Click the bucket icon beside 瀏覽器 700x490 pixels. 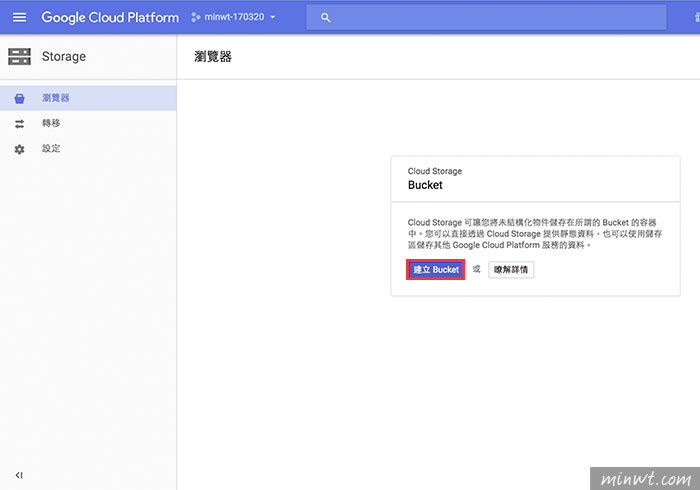pyautogui.click(x=19, y=99)
